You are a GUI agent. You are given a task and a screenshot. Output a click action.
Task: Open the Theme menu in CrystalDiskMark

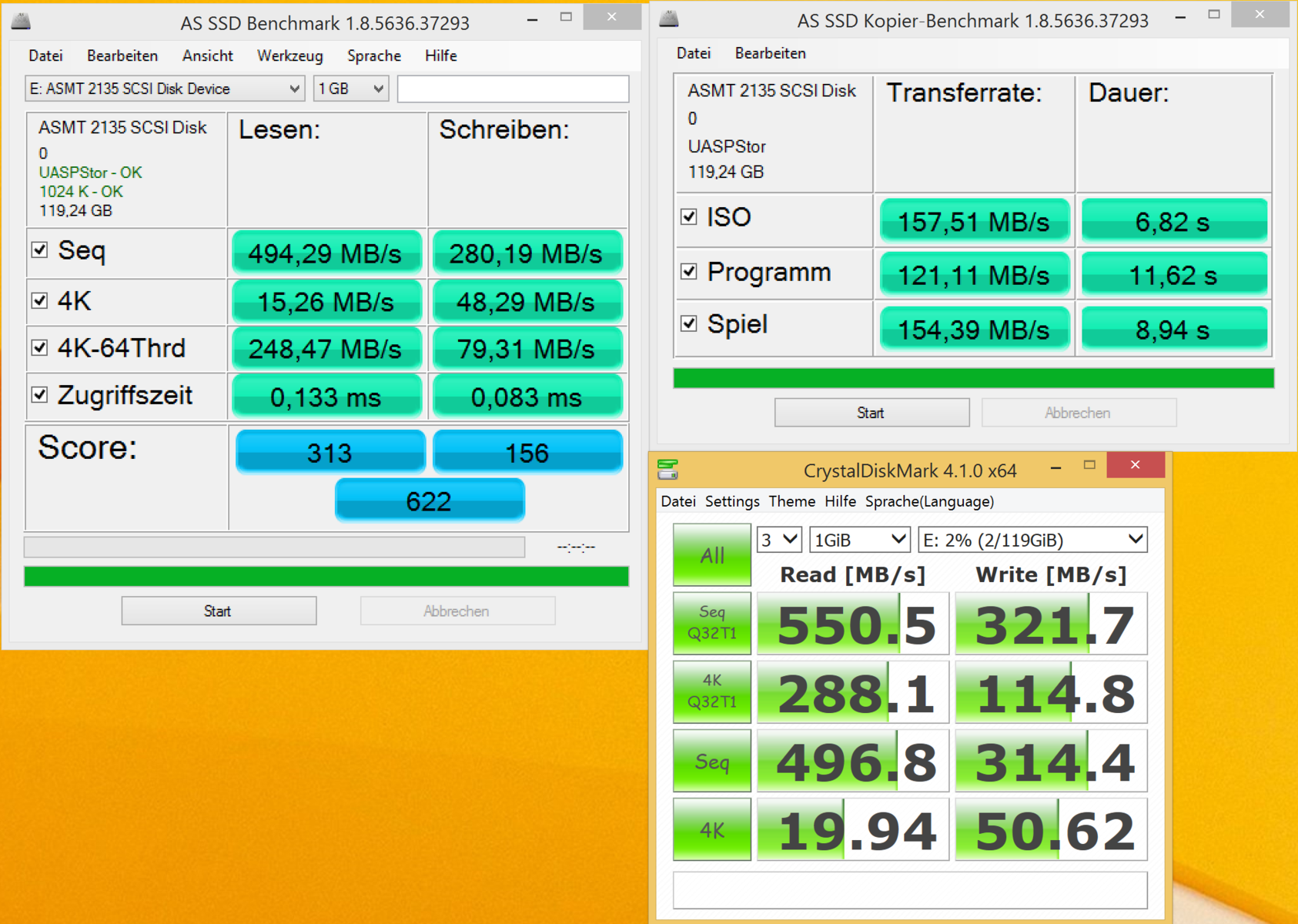click(792, 501)
